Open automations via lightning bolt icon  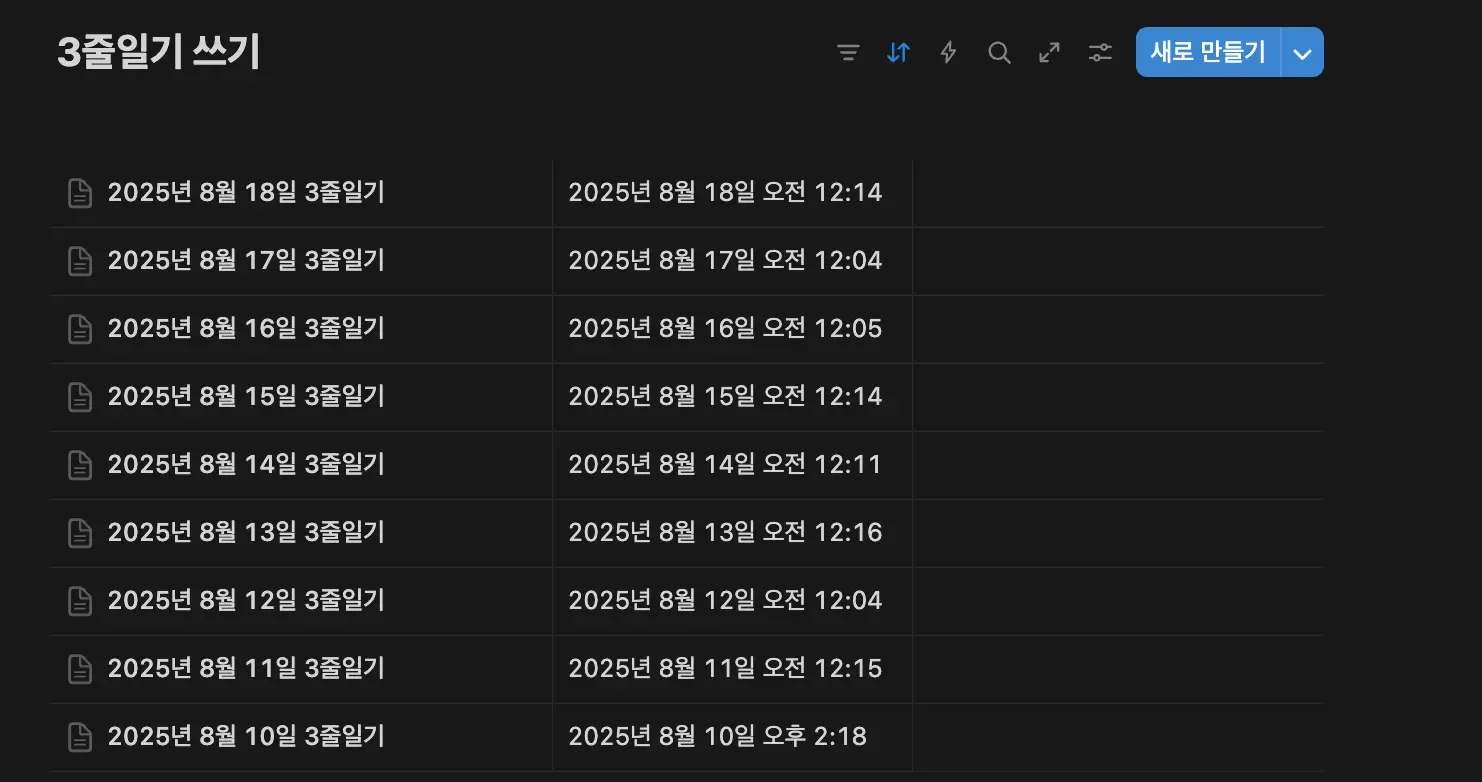[x=948, y=53]
